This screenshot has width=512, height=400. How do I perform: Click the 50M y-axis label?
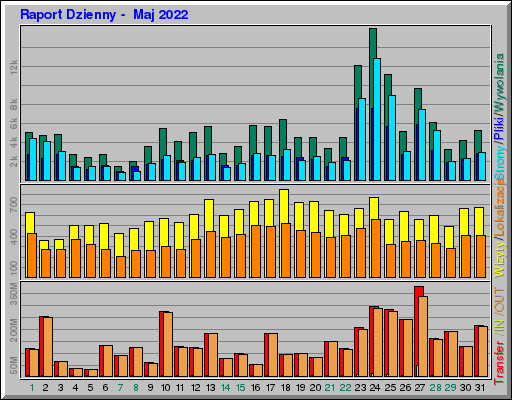coord(14,365)
